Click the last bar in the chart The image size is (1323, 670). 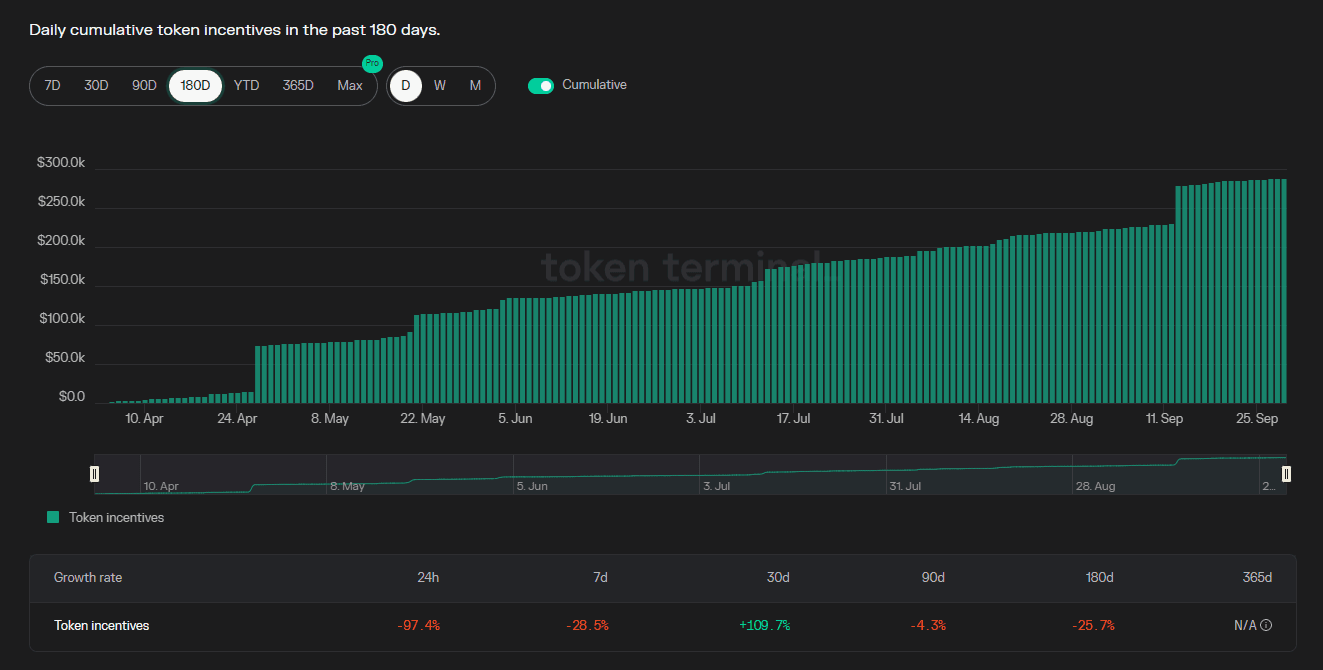[1283, 290]
